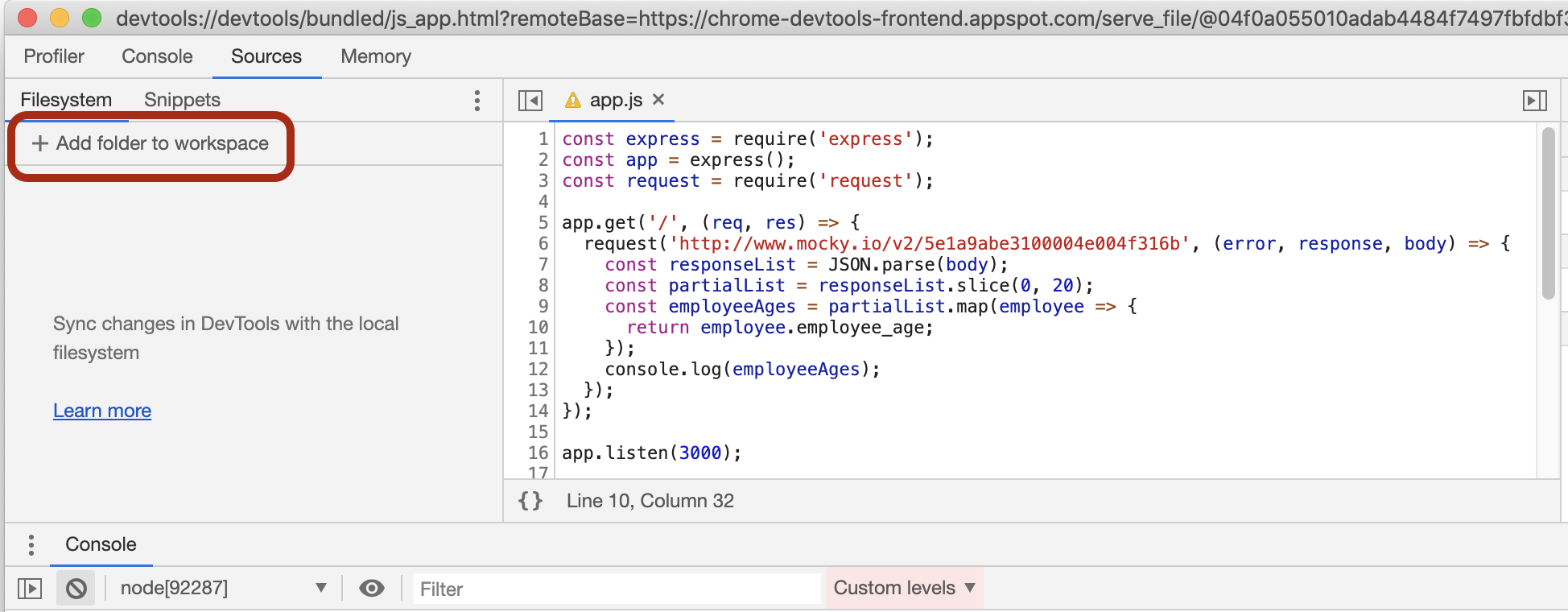This screenshot has height=612, width=1568.
Task: Toggle the debugger sidebar icon
Action: (x=1534, y=101)
